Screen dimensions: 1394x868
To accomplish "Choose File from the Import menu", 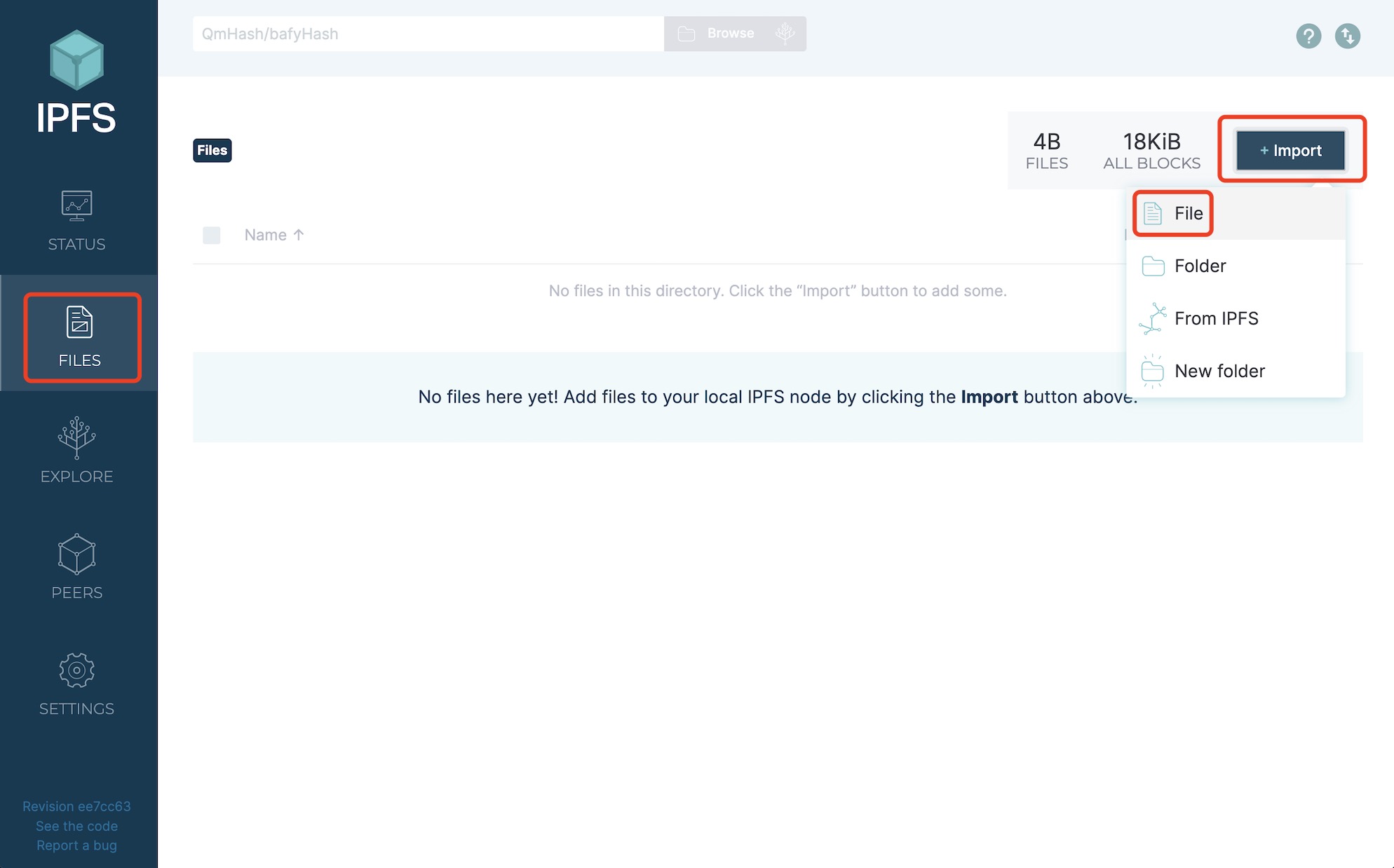I will 1236,213.
